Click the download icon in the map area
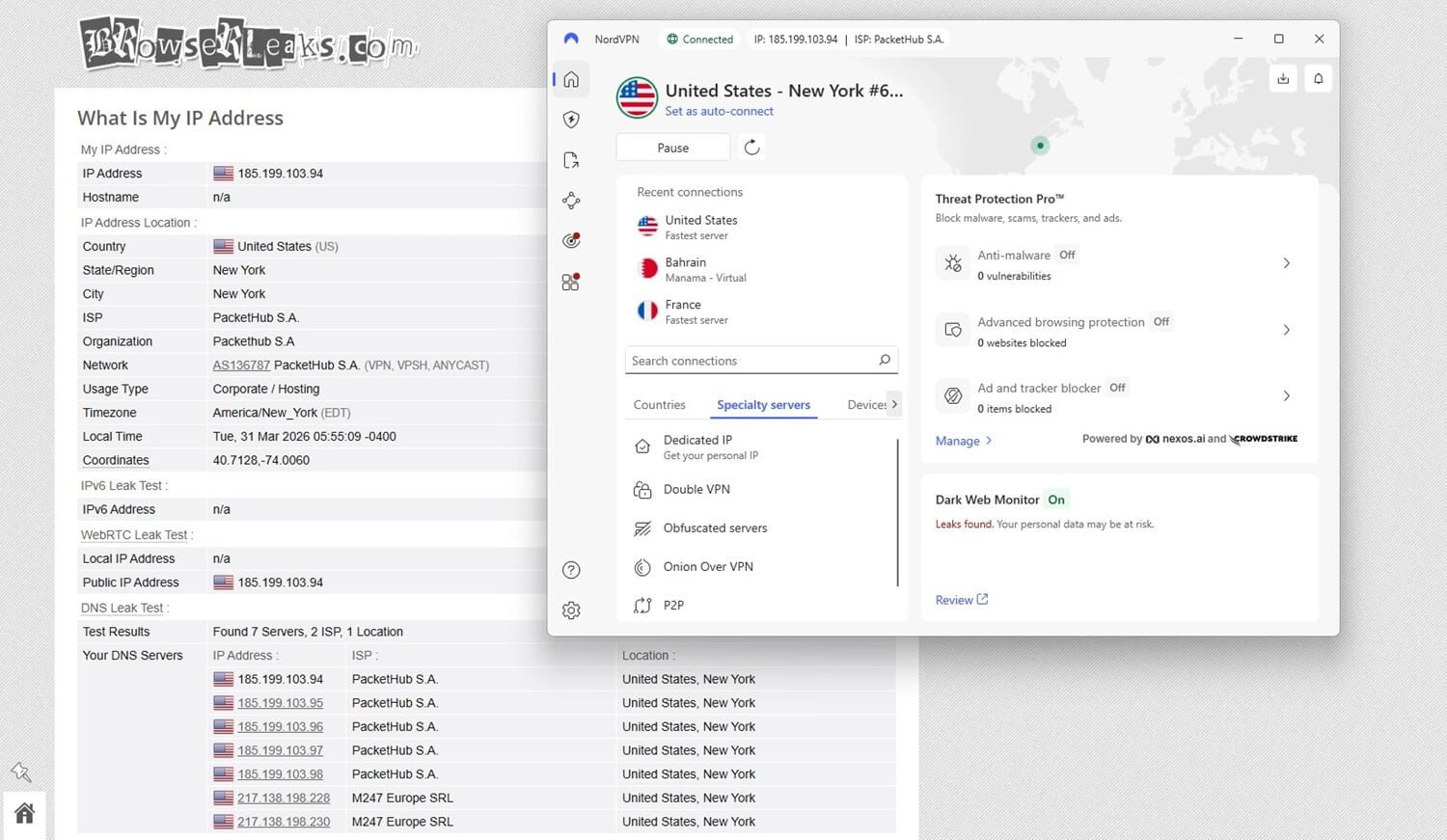This screenshot has width=1447, height=840. click(x=1283, y=78)
